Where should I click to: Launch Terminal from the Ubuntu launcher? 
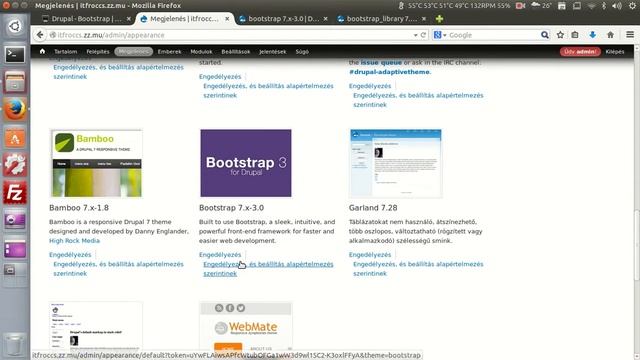[15, 54]
